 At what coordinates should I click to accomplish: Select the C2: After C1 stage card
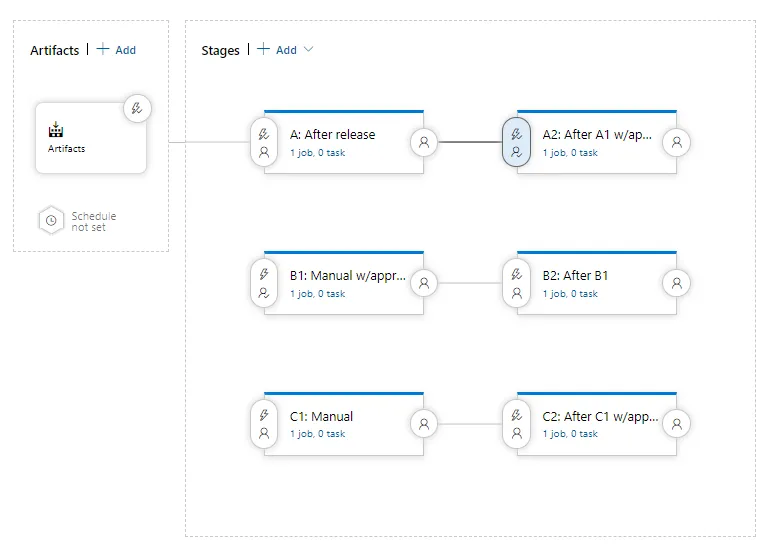[x=600, y=417]
